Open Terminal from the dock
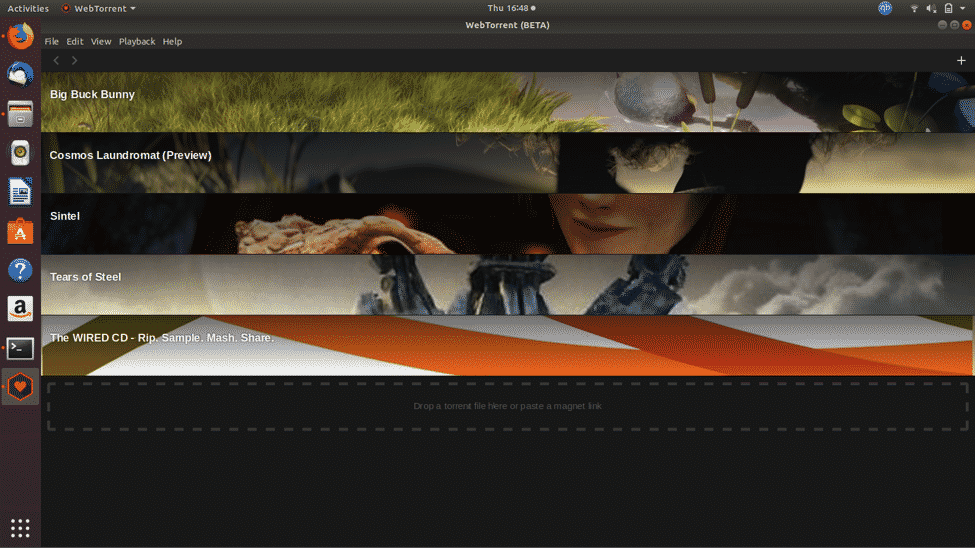The width and height of the screenshot is (975, 548). (x=21, y=348)
